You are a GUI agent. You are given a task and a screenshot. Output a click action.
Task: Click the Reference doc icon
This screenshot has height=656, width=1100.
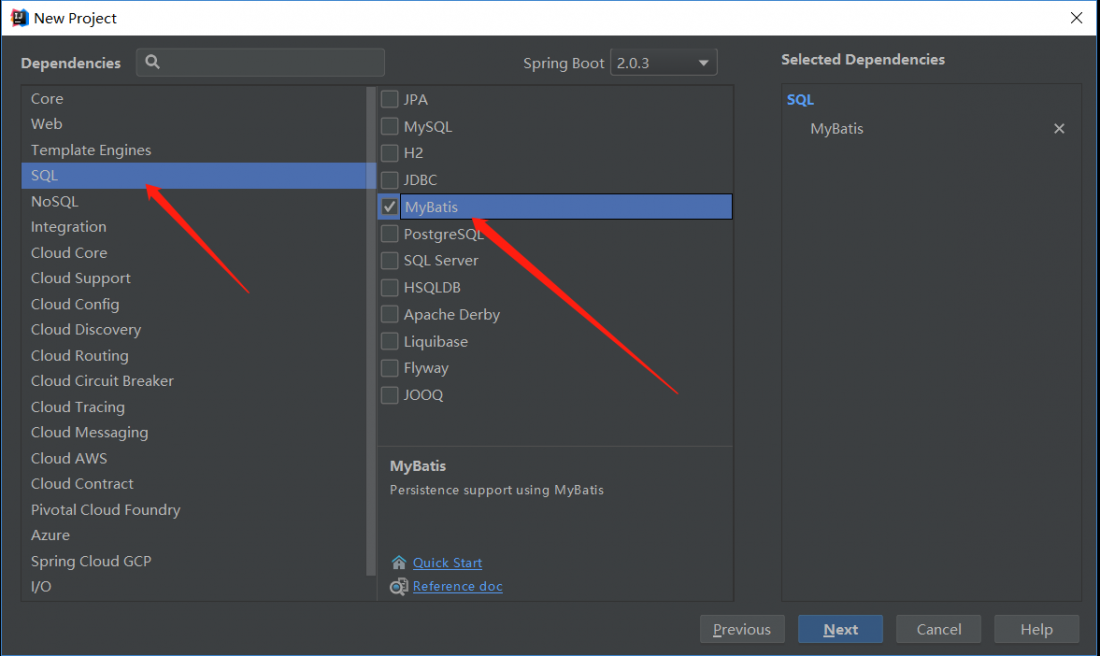(398, 587)
